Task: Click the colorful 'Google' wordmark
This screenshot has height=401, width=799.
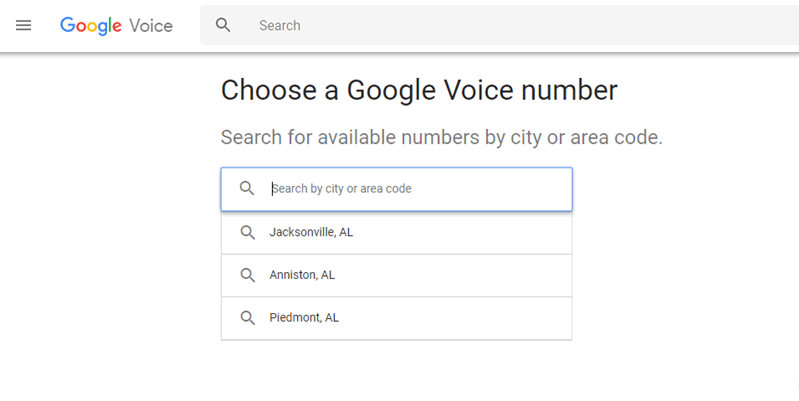Action: (90, 25)
